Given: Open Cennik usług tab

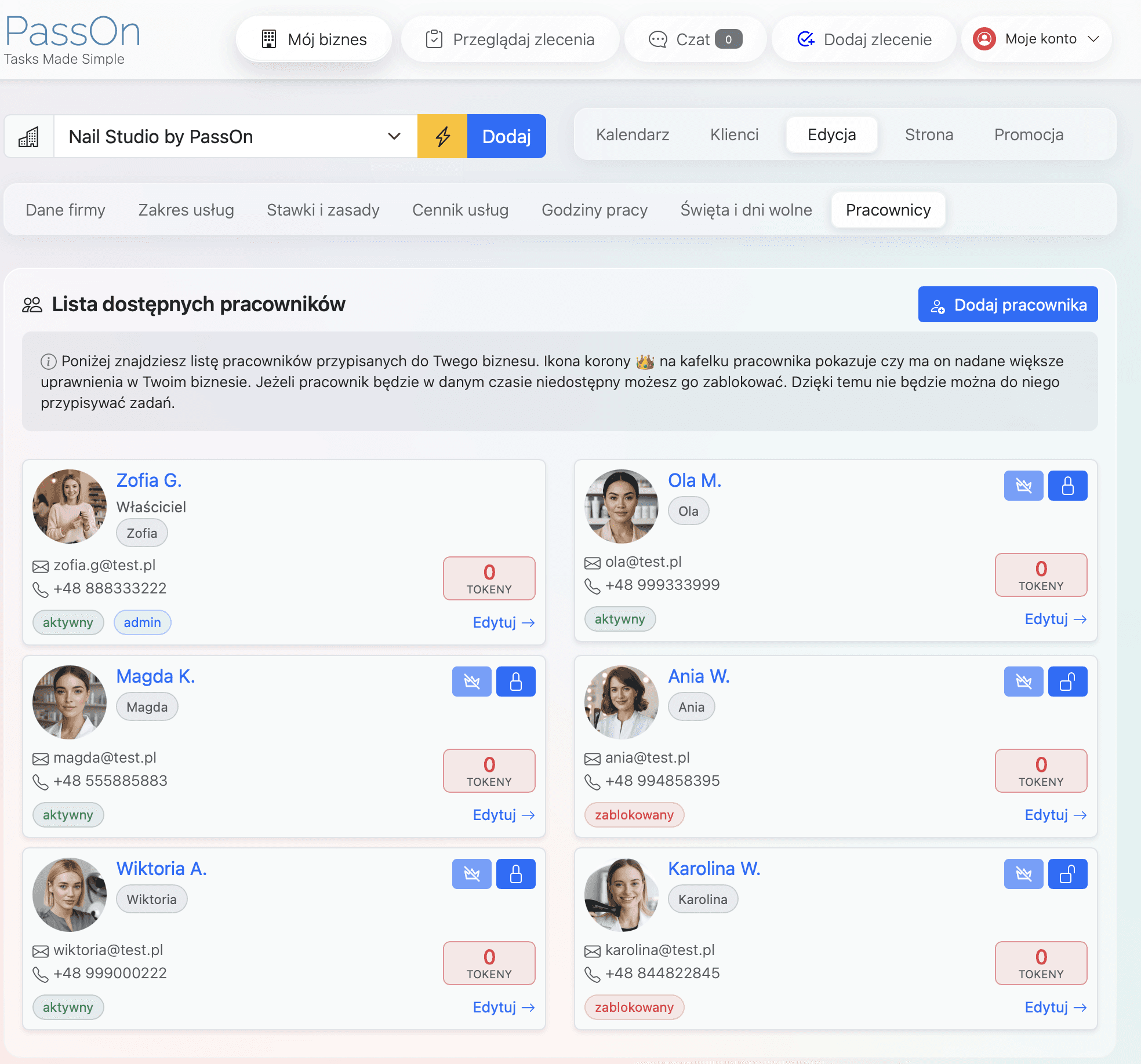Looking at the screenshot, I should click(x=460, y=210).
